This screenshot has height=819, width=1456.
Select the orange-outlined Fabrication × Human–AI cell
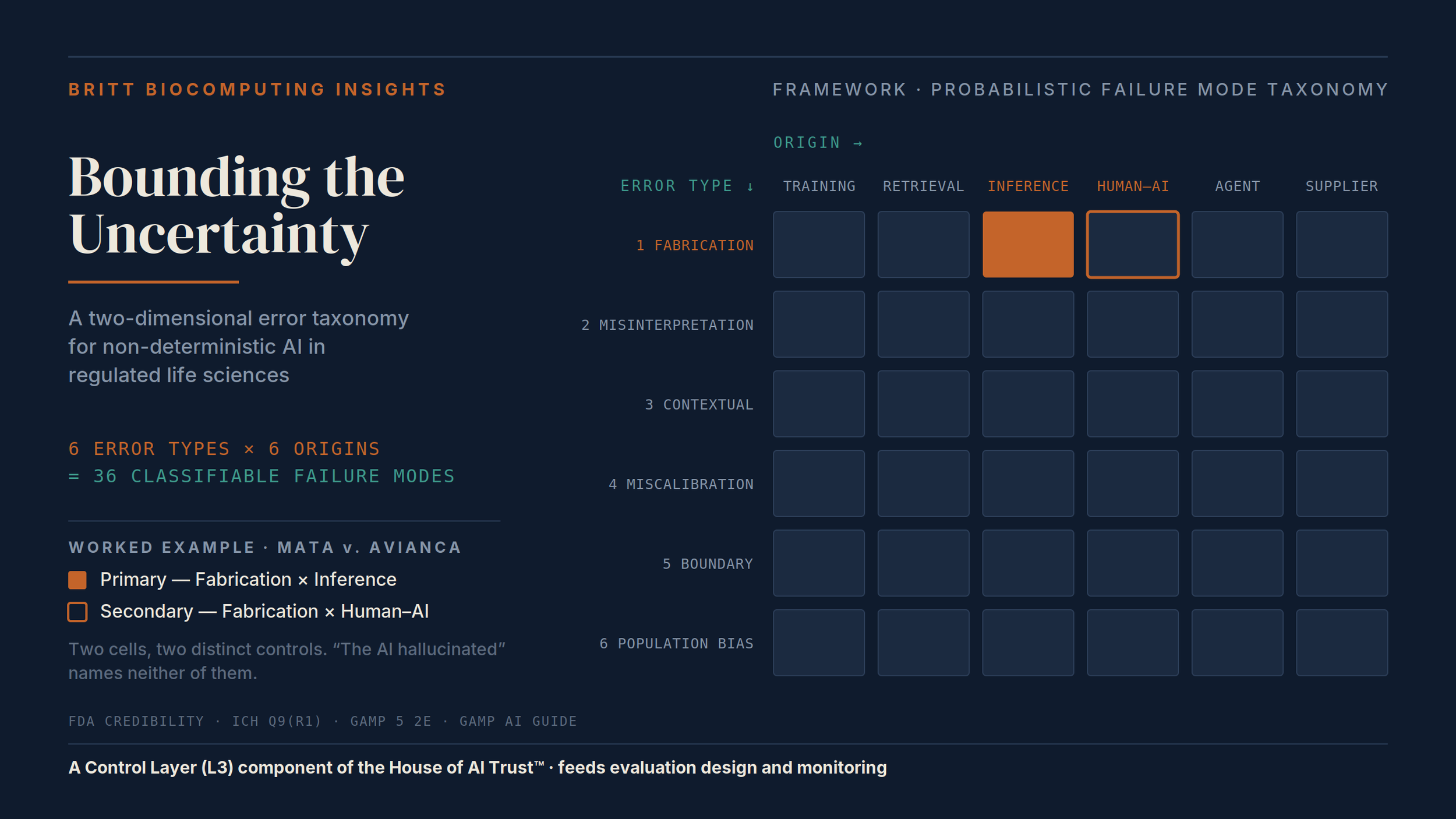coord(1133,245)
